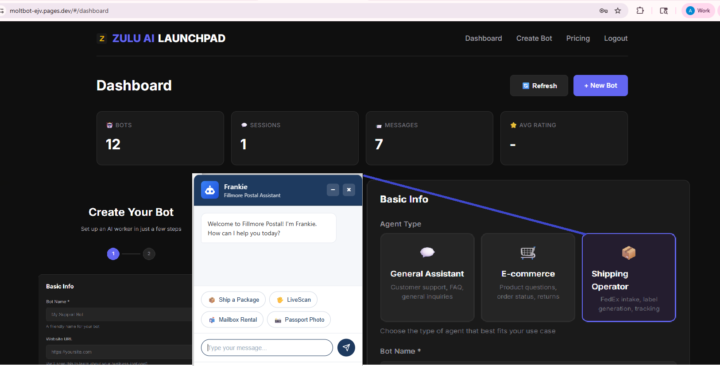Image resolution: width=720 pixels, height=366 pixels.
Task: Click the General Assistant speech bubble icon
Action: click(x=427, y=252)
